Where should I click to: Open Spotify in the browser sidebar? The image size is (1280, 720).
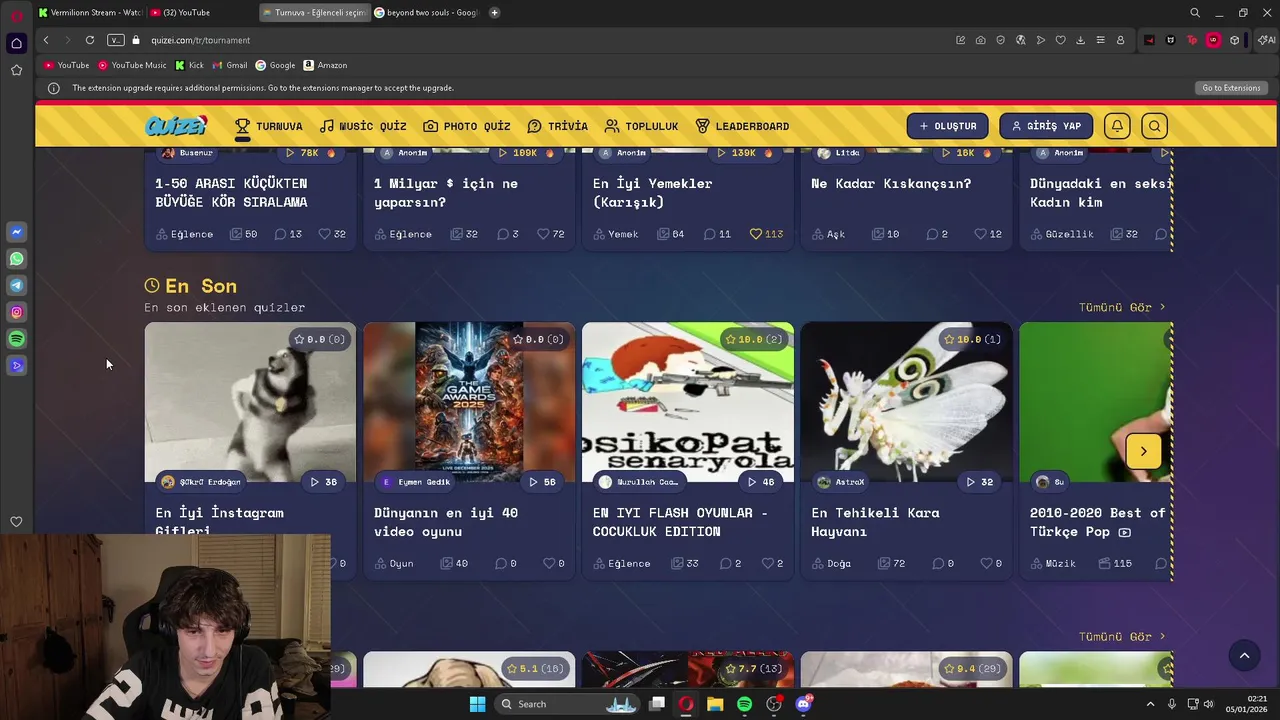(x=16, y=339)
